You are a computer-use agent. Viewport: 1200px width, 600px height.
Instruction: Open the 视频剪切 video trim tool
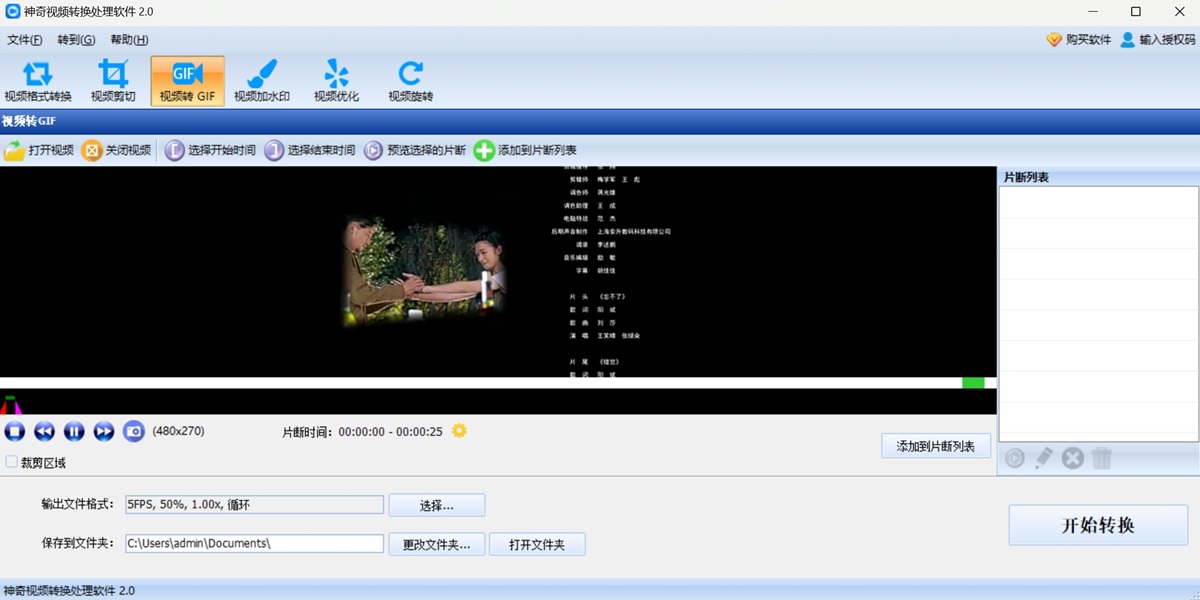(x=112, y=80)
